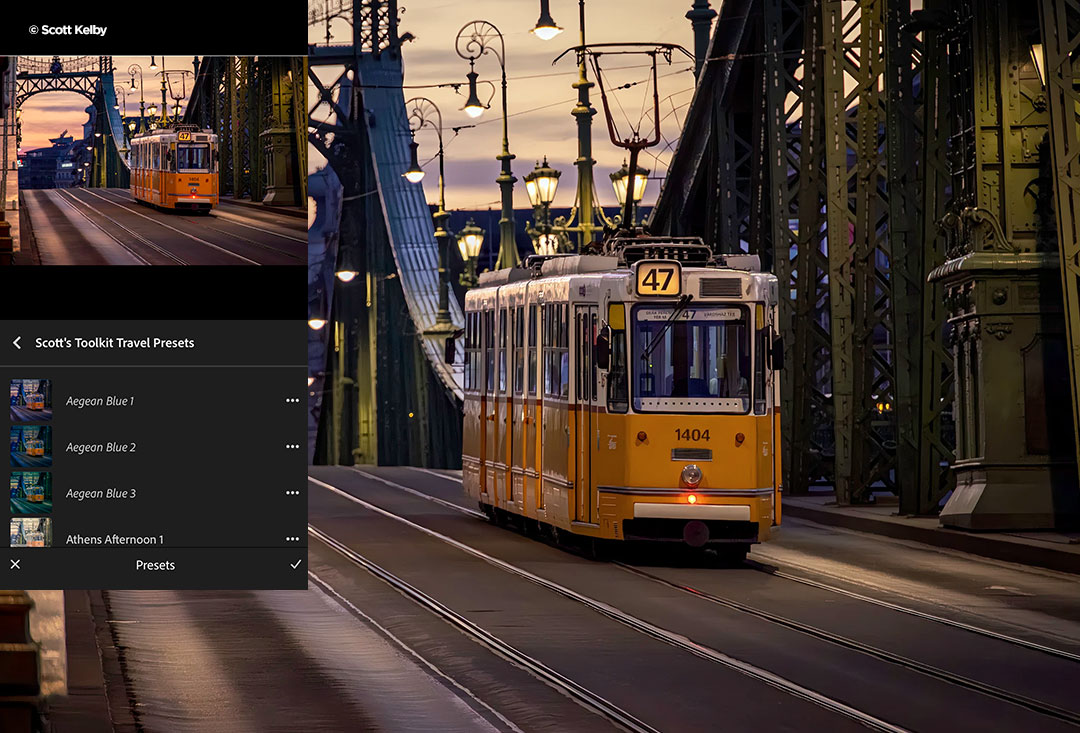Apply the Aegean Blue 3 preset label

(101, 493)
